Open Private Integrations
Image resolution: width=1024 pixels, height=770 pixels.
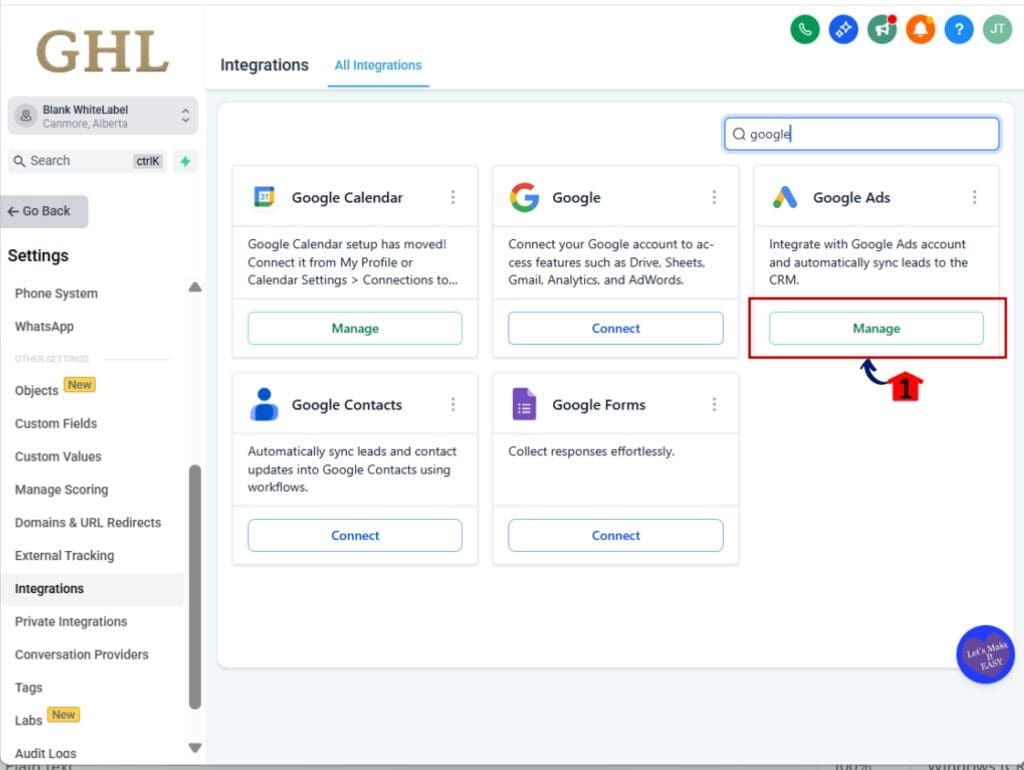click(x=71, y=621)
